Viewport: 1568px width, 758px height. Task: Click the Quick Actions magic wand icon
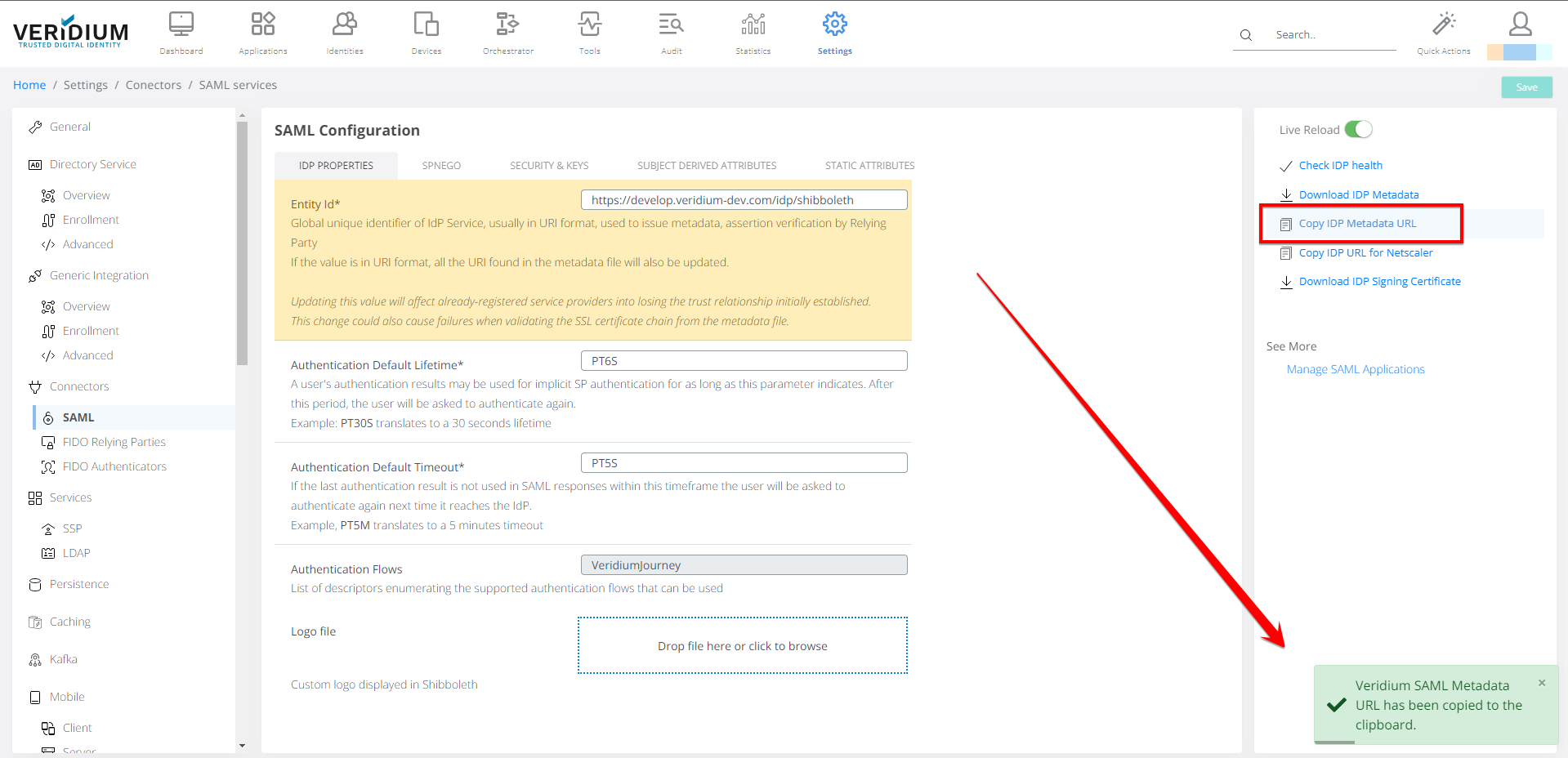pos(1444,24)
